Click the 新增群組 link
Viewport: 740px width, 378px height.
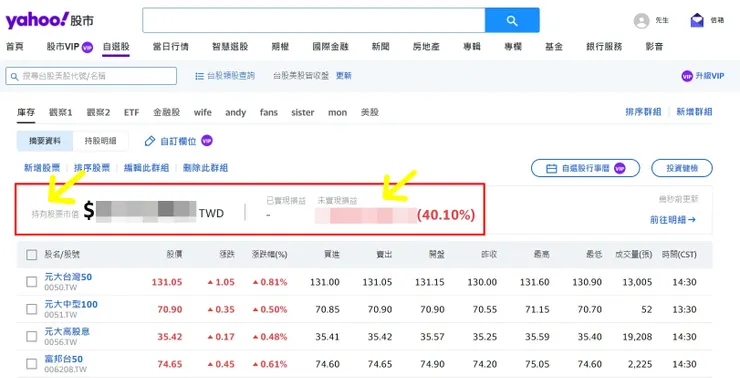(694, 112)
